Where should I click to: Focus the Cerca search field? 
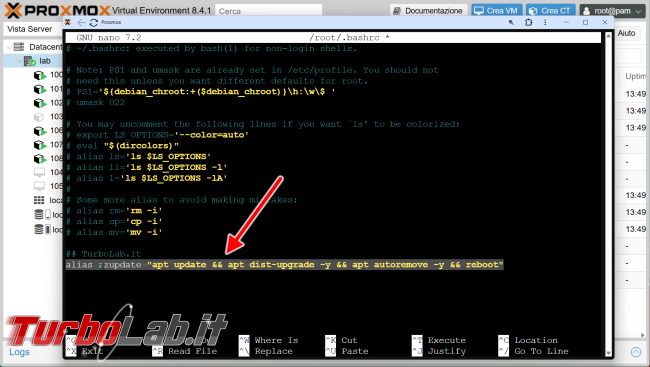[x=269, y=11]
